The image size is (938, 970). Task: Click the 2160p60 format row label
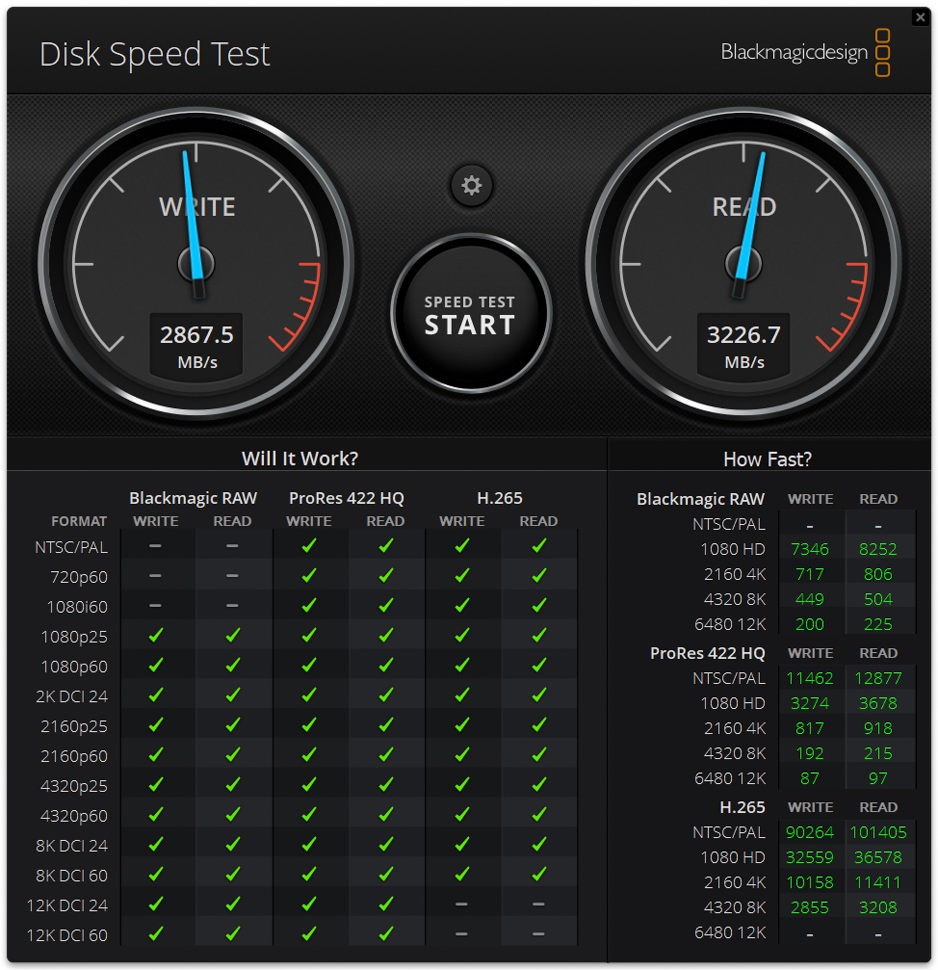click(x=74, y=756)
